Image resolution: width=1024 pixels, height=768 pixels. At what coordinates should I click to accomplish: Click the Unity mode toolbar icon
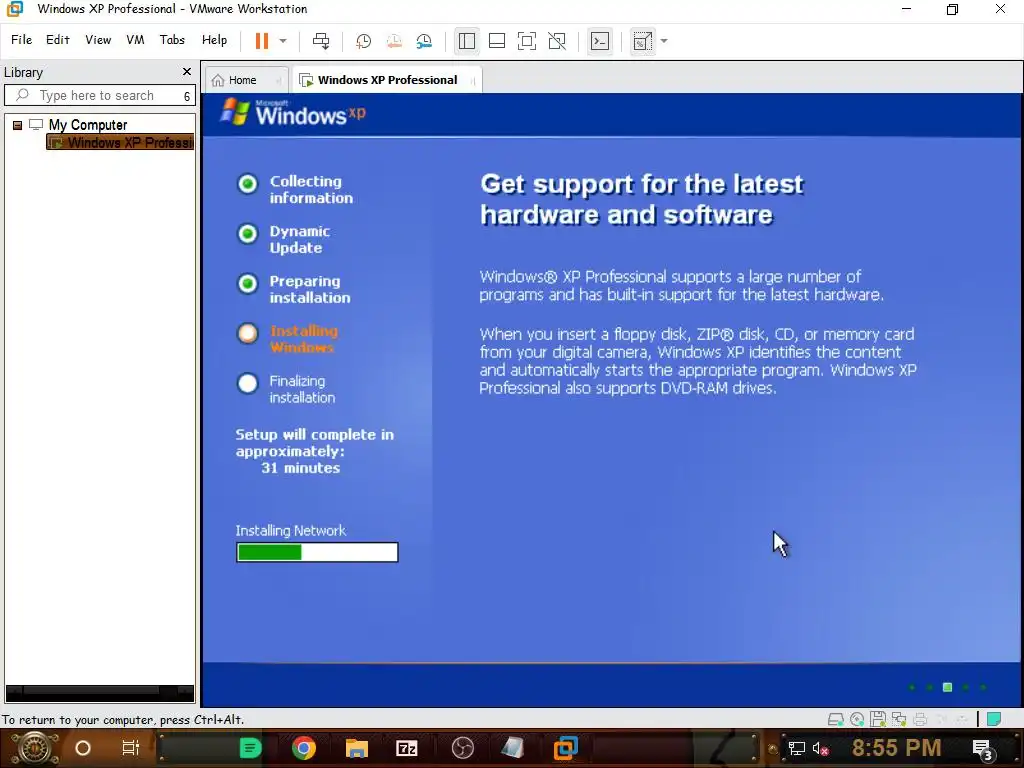point(557,41)
